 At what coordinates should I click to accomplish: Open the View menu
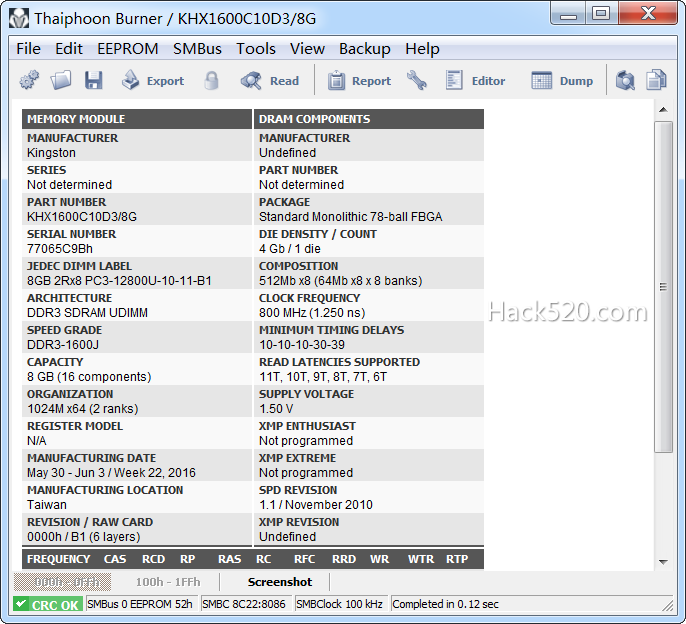307,49
